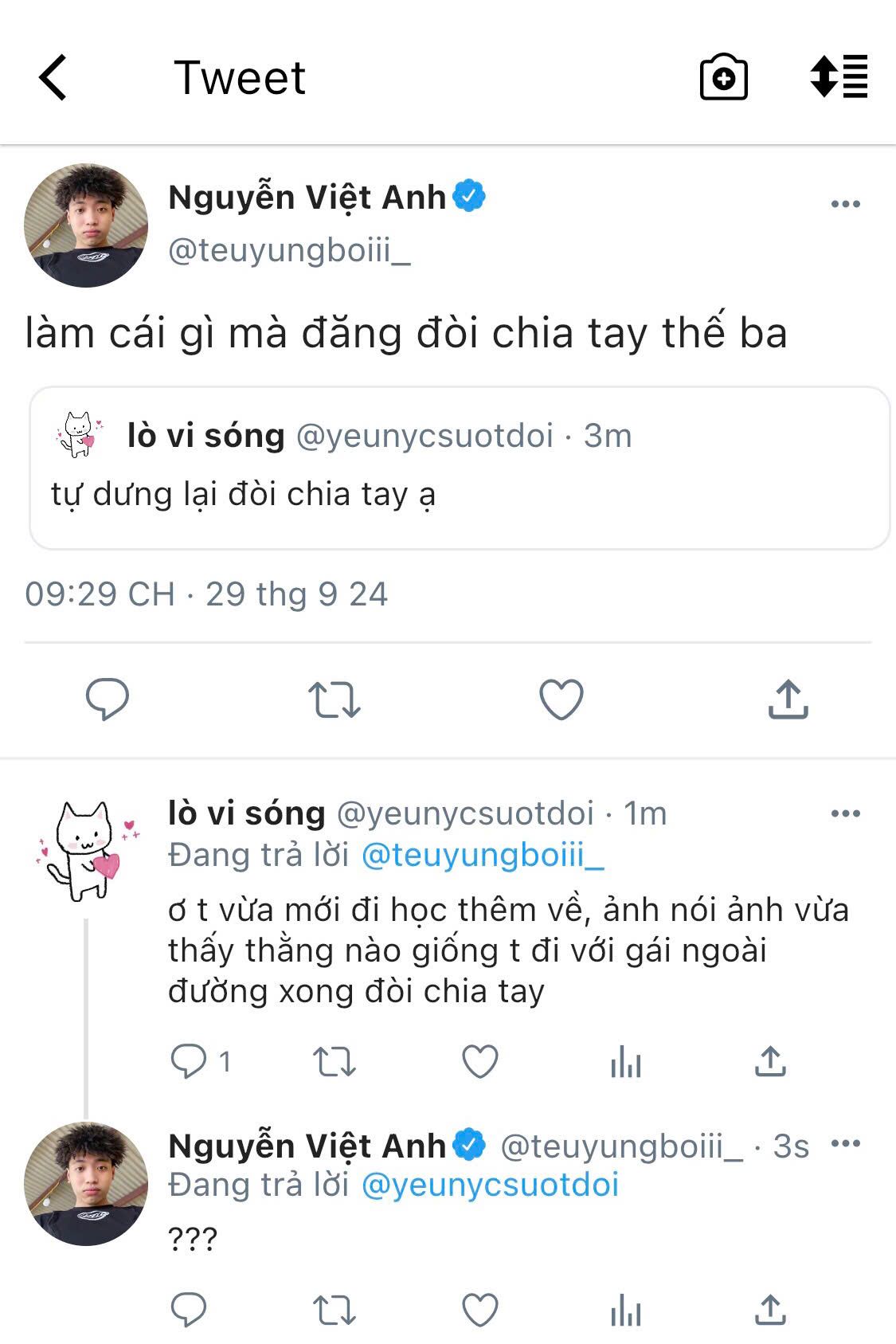Open more options on main tweet
The image size is (896, 1344).
[845, 204]
